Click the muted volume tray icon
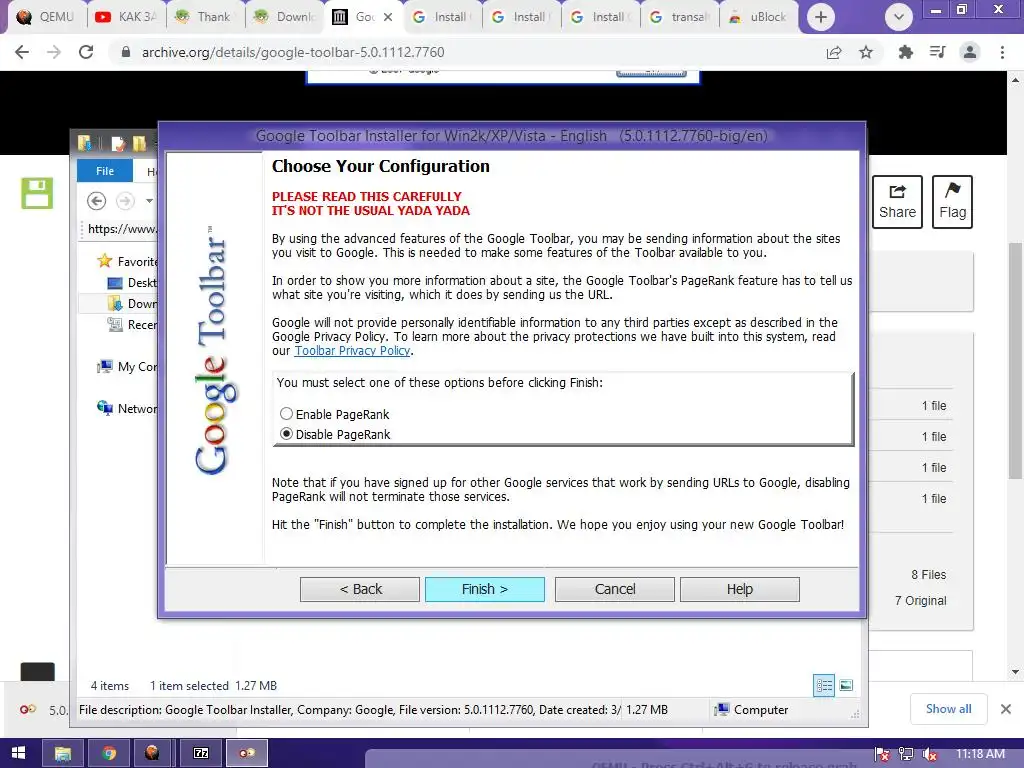Screen dimensions: 1024x768 [930, 754]
